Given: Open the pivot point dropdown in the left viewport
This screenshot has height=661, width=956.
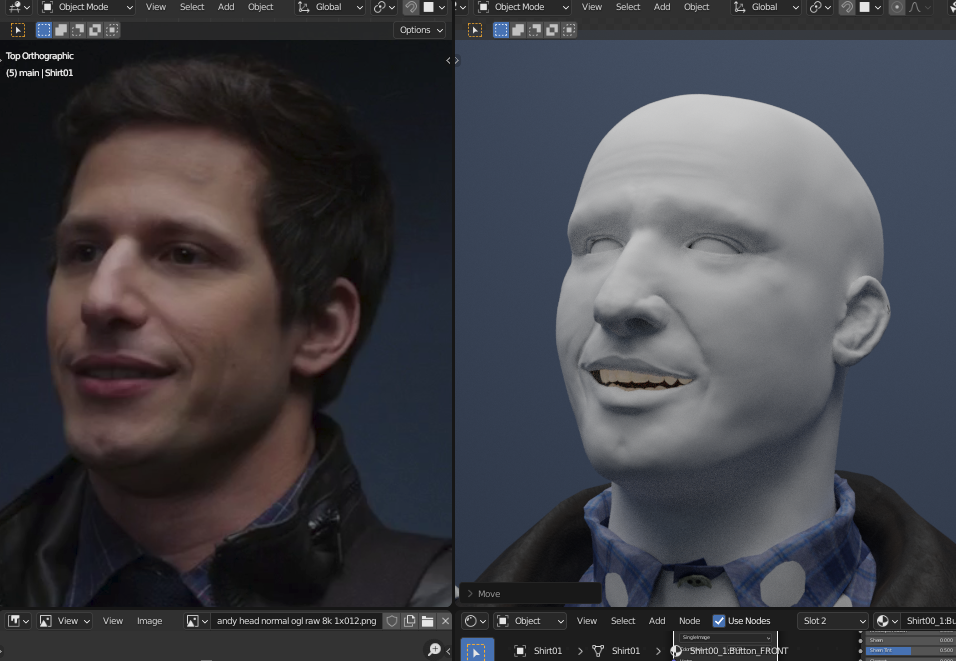Looking at the screenshot, I should click(x=384, y=7).
